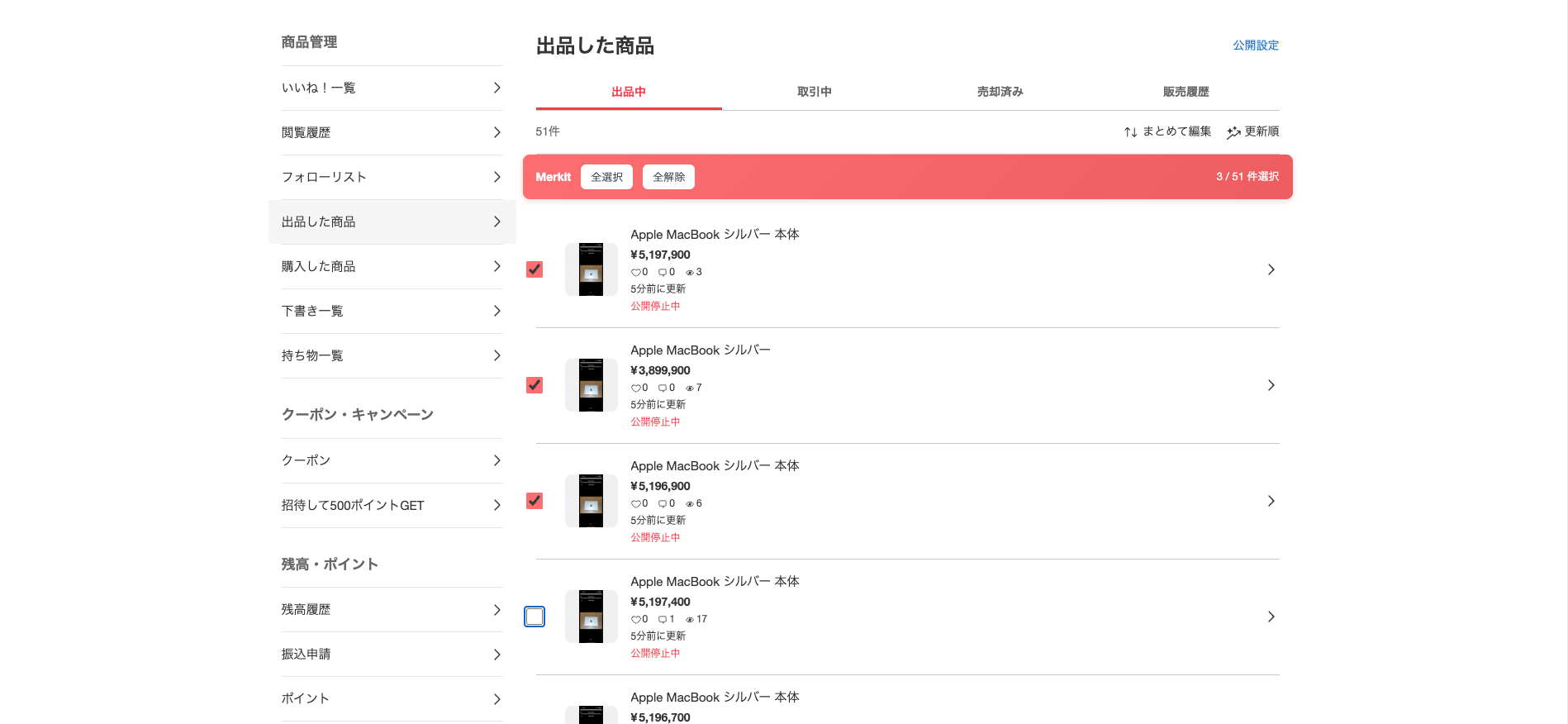Click the heart icon on first MacBook listing
Screen dimensions: 1568x724
tap(636, 272)
